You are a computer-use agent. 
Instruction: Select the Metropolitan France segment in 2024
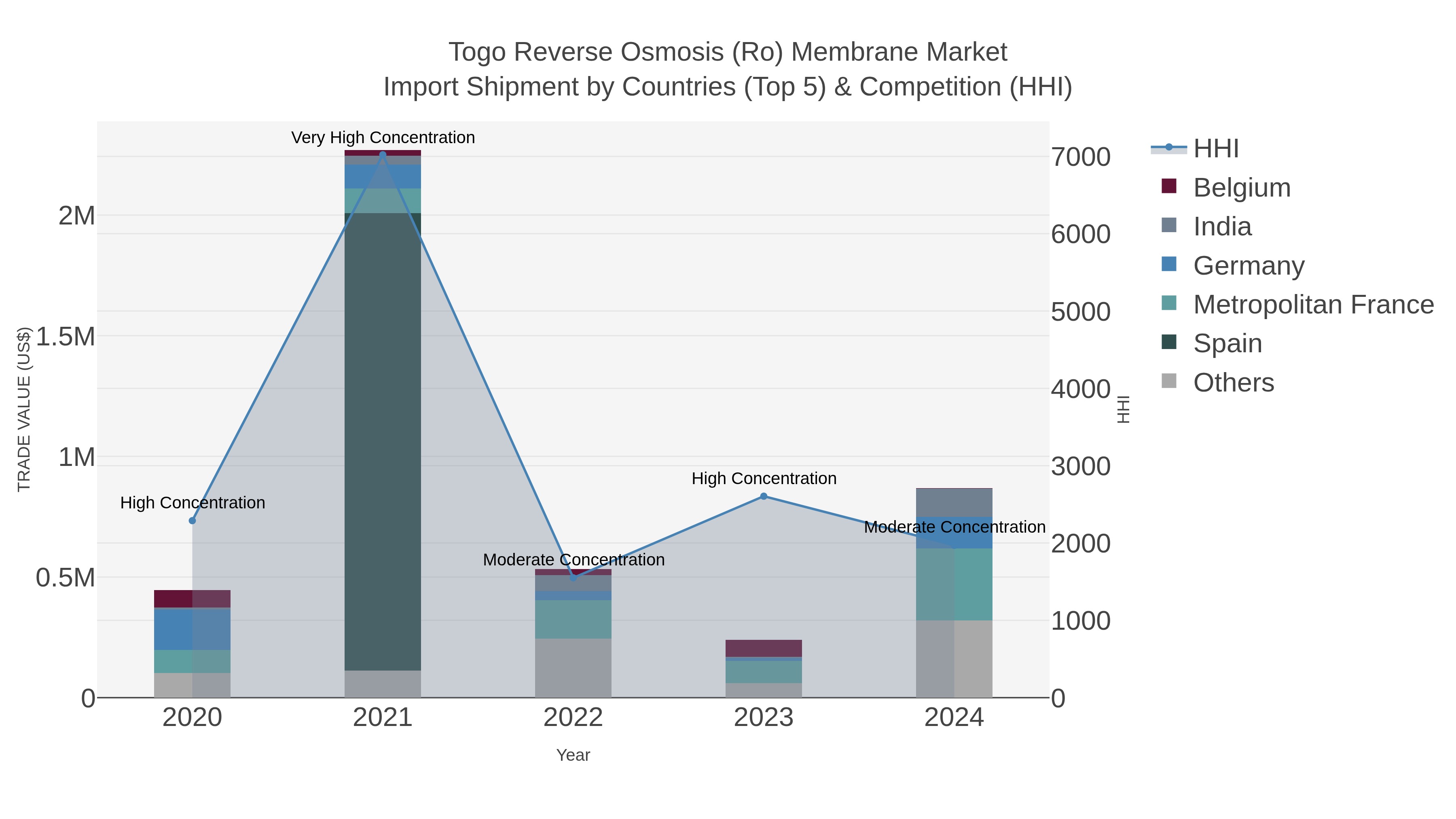(x=954, y=584)
